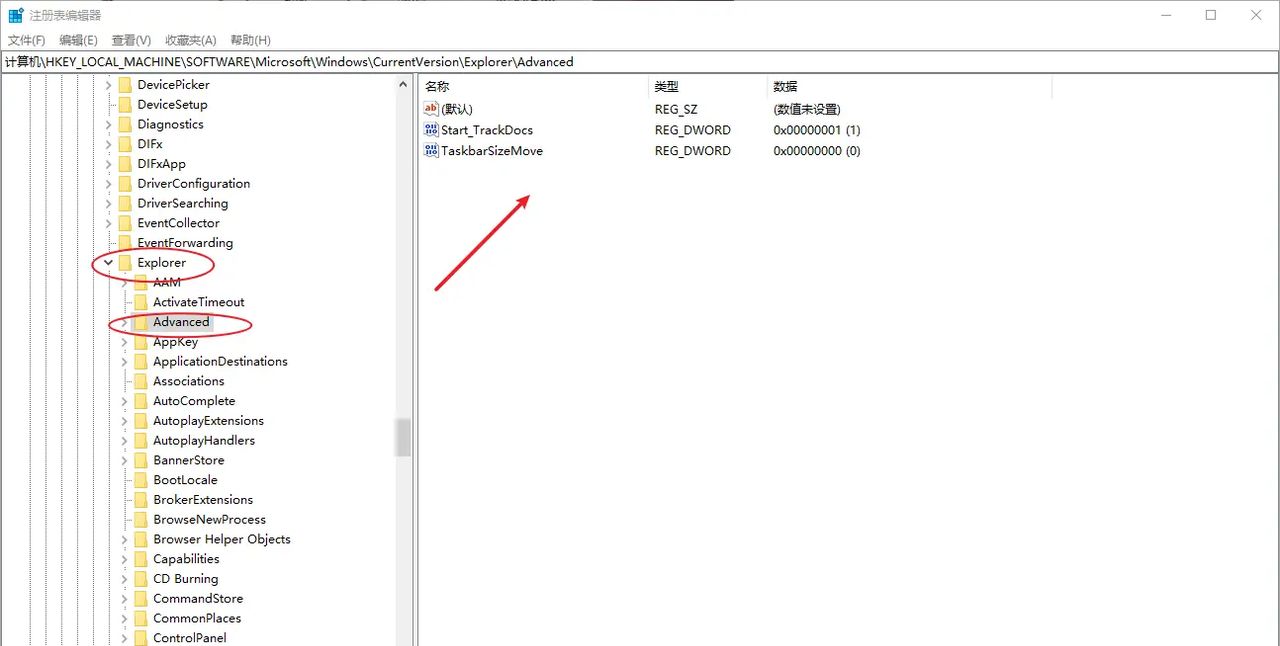Click the Registry Editor app icon in title bar

(x=16, y=15)
